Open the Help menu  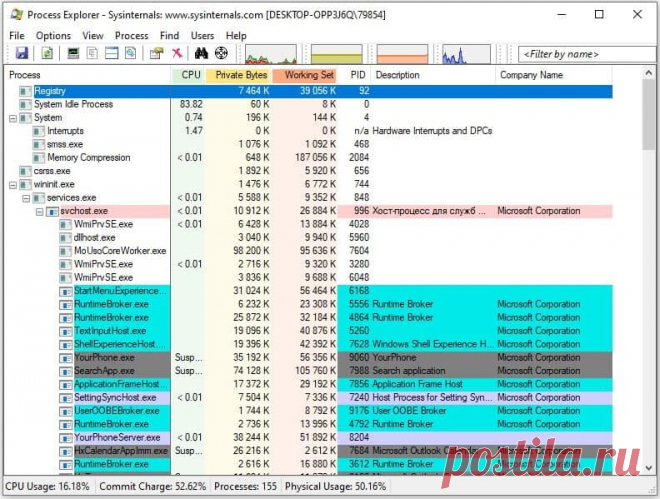[x=236, y=36]
